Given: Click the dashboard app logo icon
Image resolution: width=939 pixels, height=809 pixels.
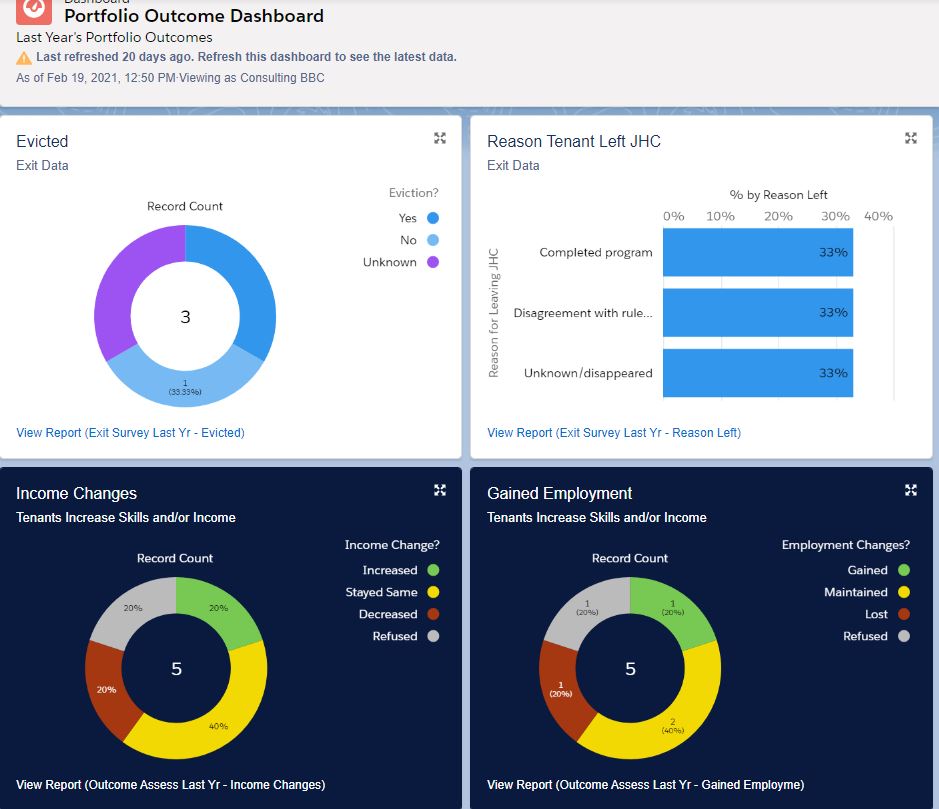Looking at the screenshot, I should [34, 11].
